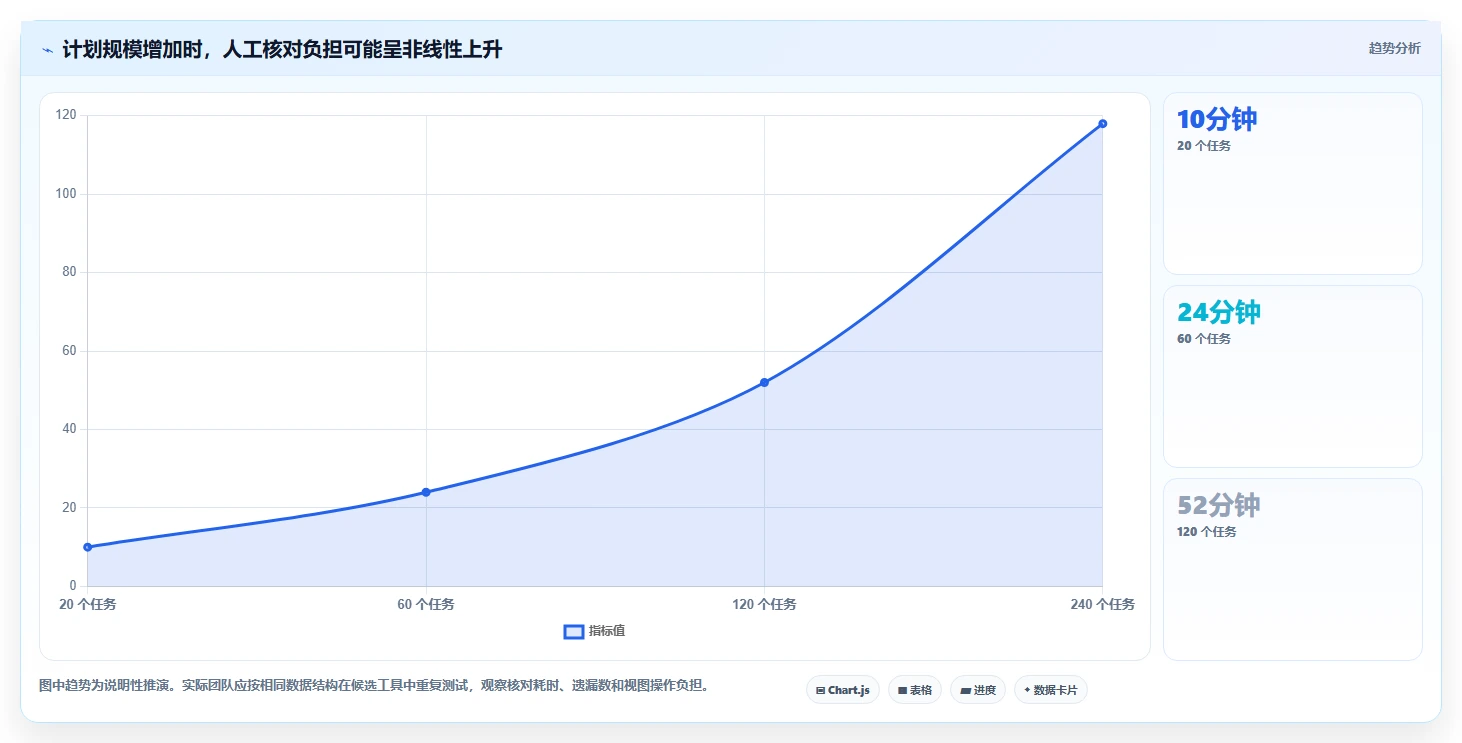The height and width of the screenshot is (743, 1462).
Task: Open the 24分钟 metric card
Action: [1292, 376]
